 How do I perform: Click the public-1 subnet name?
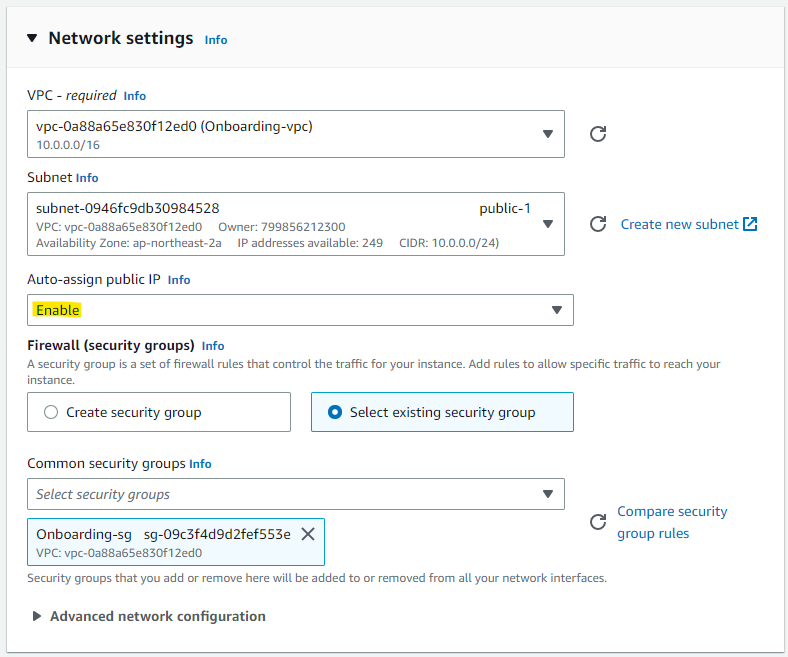click(x=505, y=208)
